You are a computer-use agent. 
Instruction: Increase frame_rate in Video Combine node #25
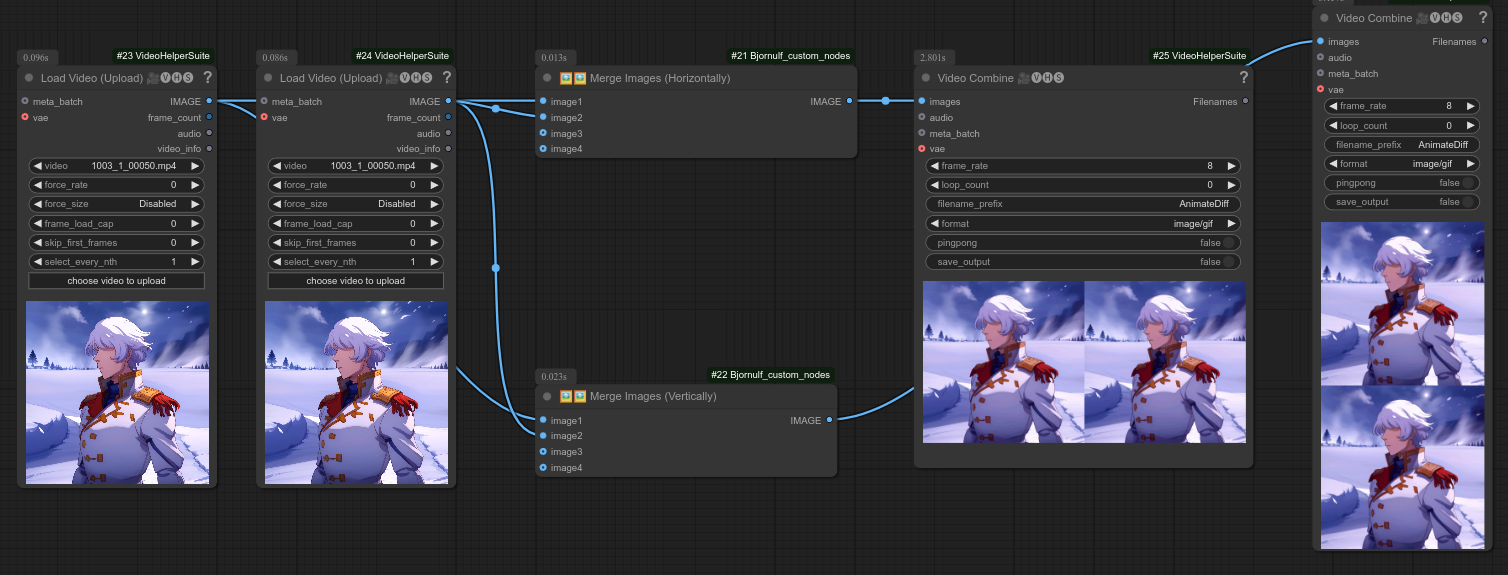coord(1232,166)
